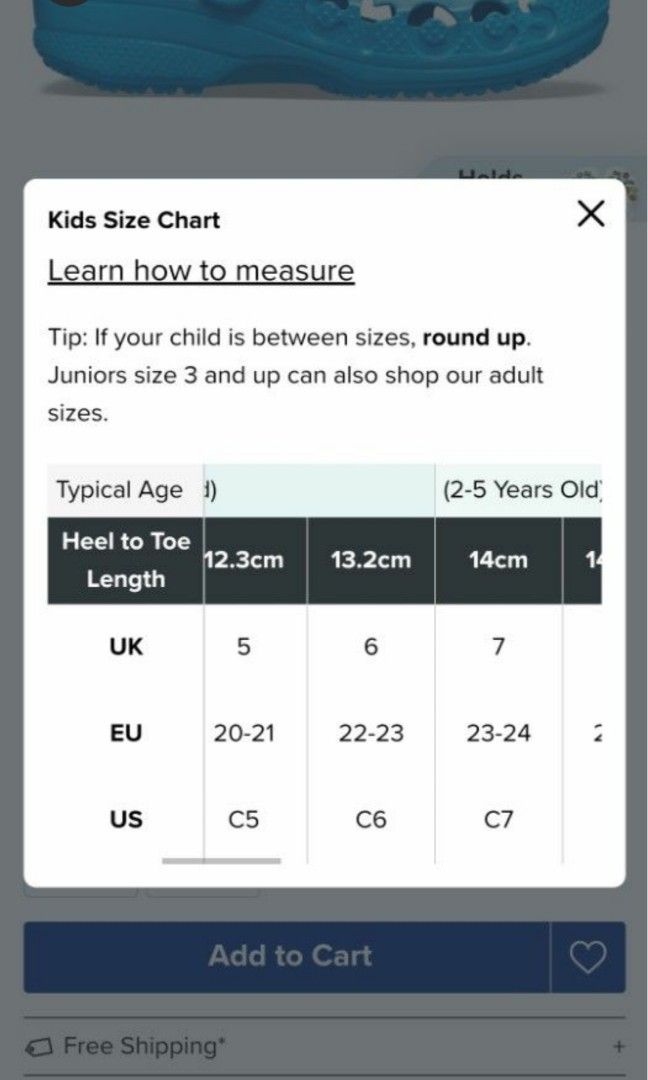
Task: Click the 14cm length column header
Action: coord(499,560)
